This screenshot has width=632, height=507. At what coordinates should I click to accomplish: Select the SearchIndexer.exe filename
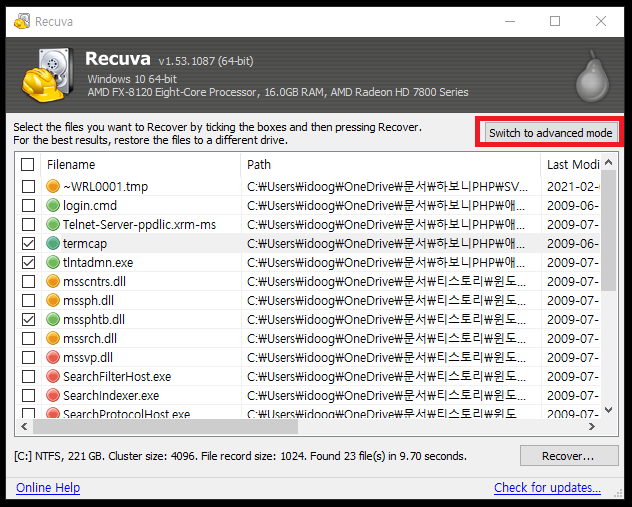click(x=111, y=395)
